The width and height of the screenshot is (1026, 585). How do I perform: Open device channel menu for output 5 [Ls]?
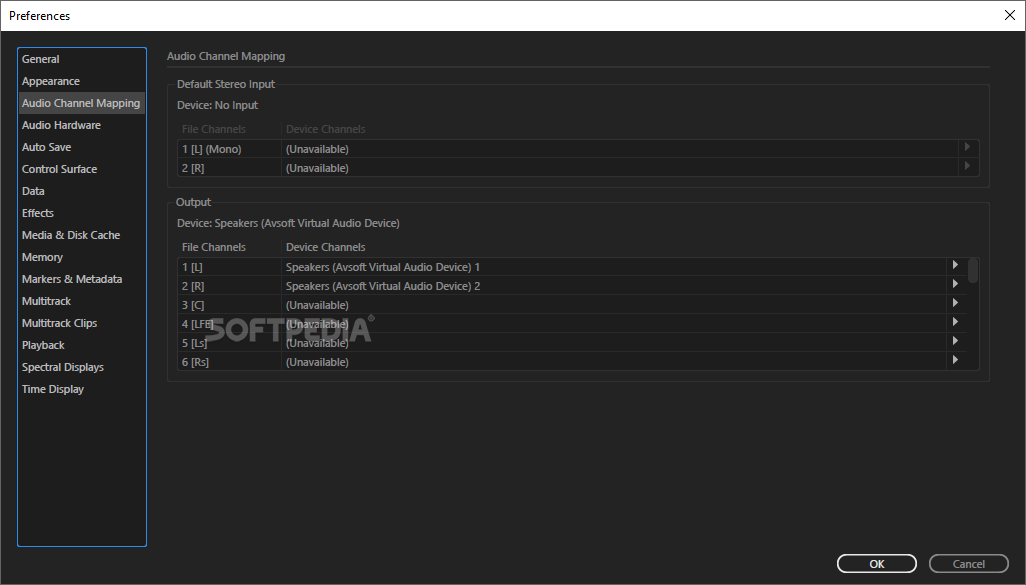[955, 341]
